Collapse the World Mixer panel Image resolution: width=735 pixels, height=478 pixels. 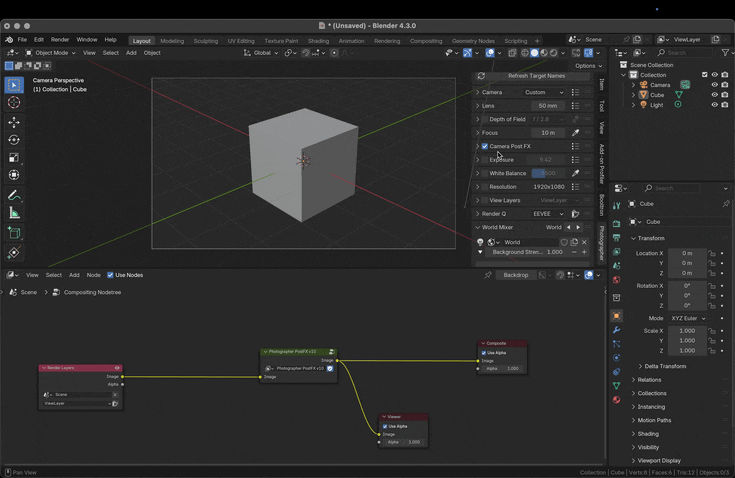point(478,227)
